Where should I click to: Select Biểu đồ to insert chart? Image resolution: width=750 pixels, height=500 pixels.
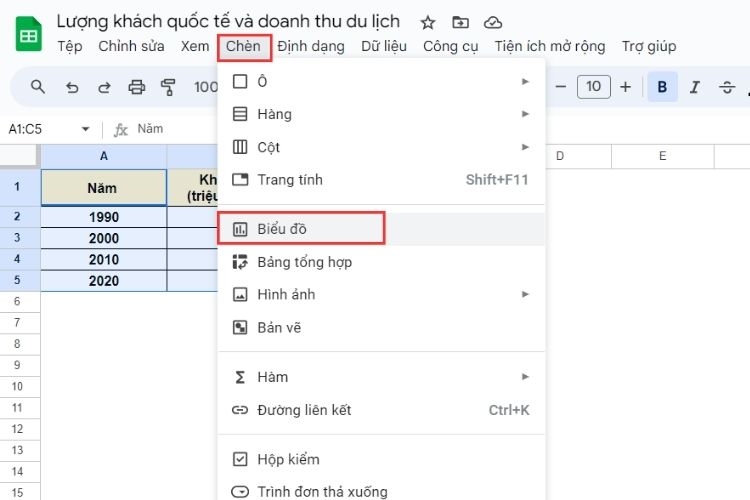pos(381,229)
